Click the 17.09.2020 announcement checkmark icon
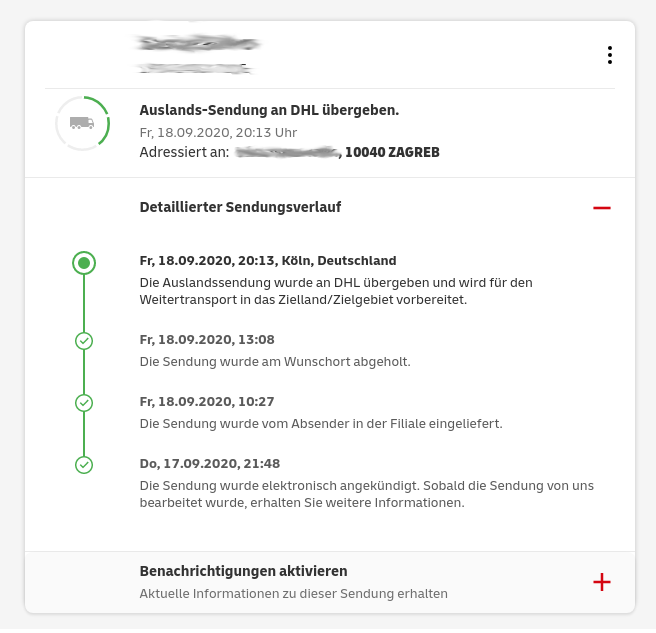Screen dimensions: 656x633 point(84,465)
